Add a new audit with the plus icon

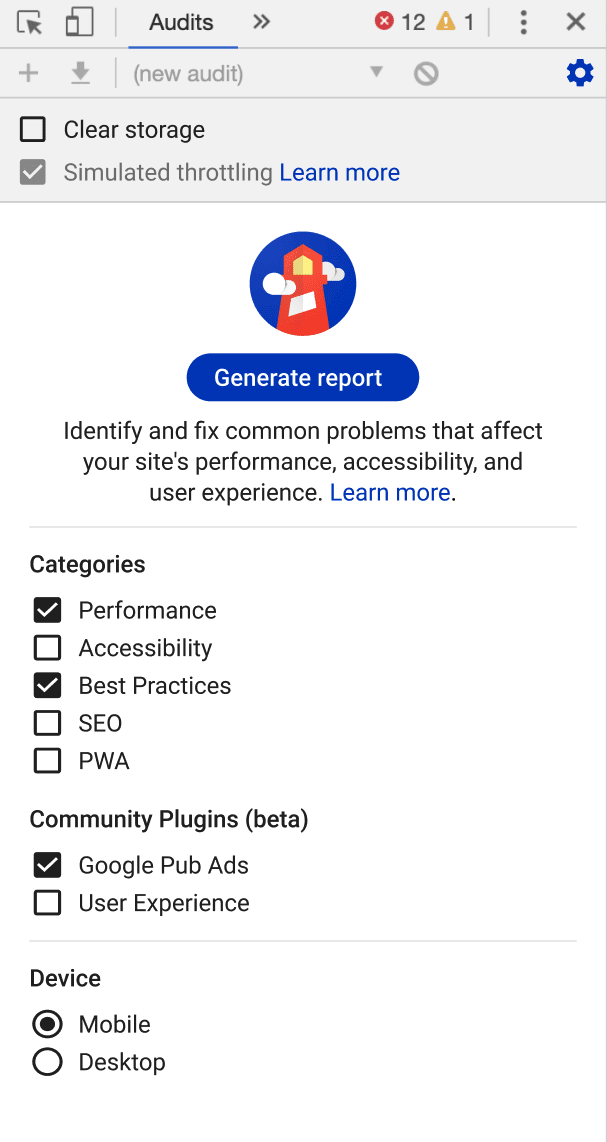click(28, 72)
